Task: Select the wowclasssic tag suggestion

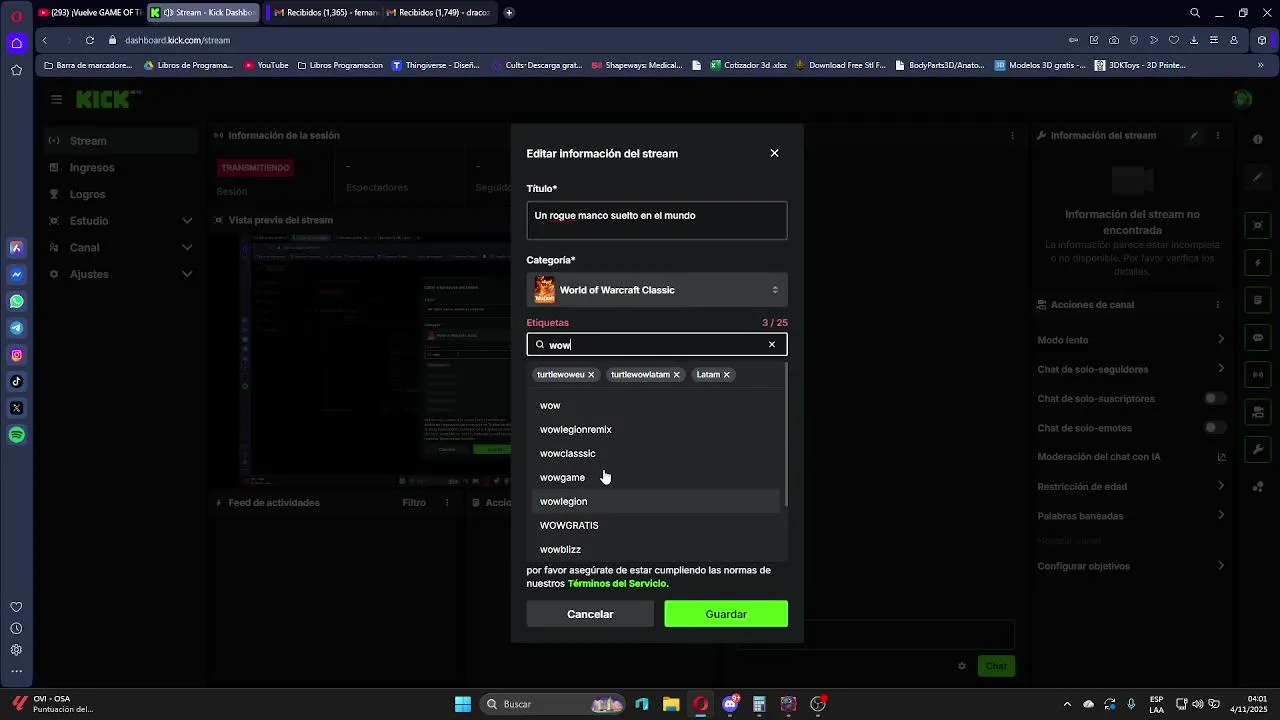Action: [655, 454]
